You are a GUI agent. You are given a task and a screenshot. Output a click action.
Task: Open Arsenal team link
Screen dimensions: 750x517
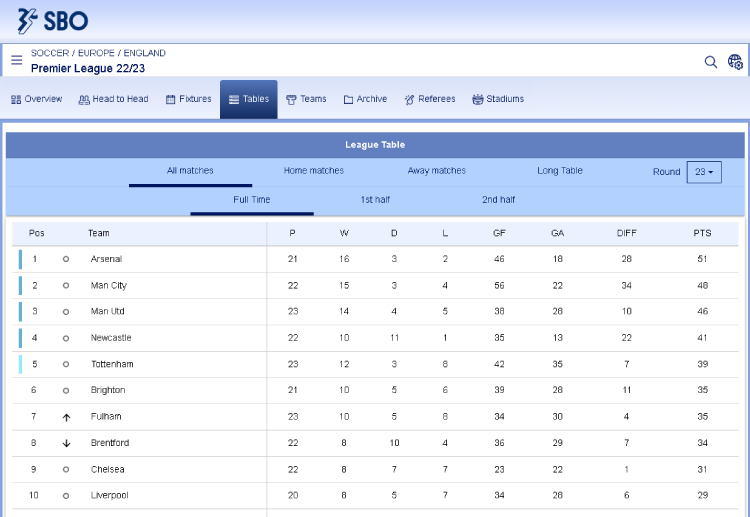[x=106, y=259]
